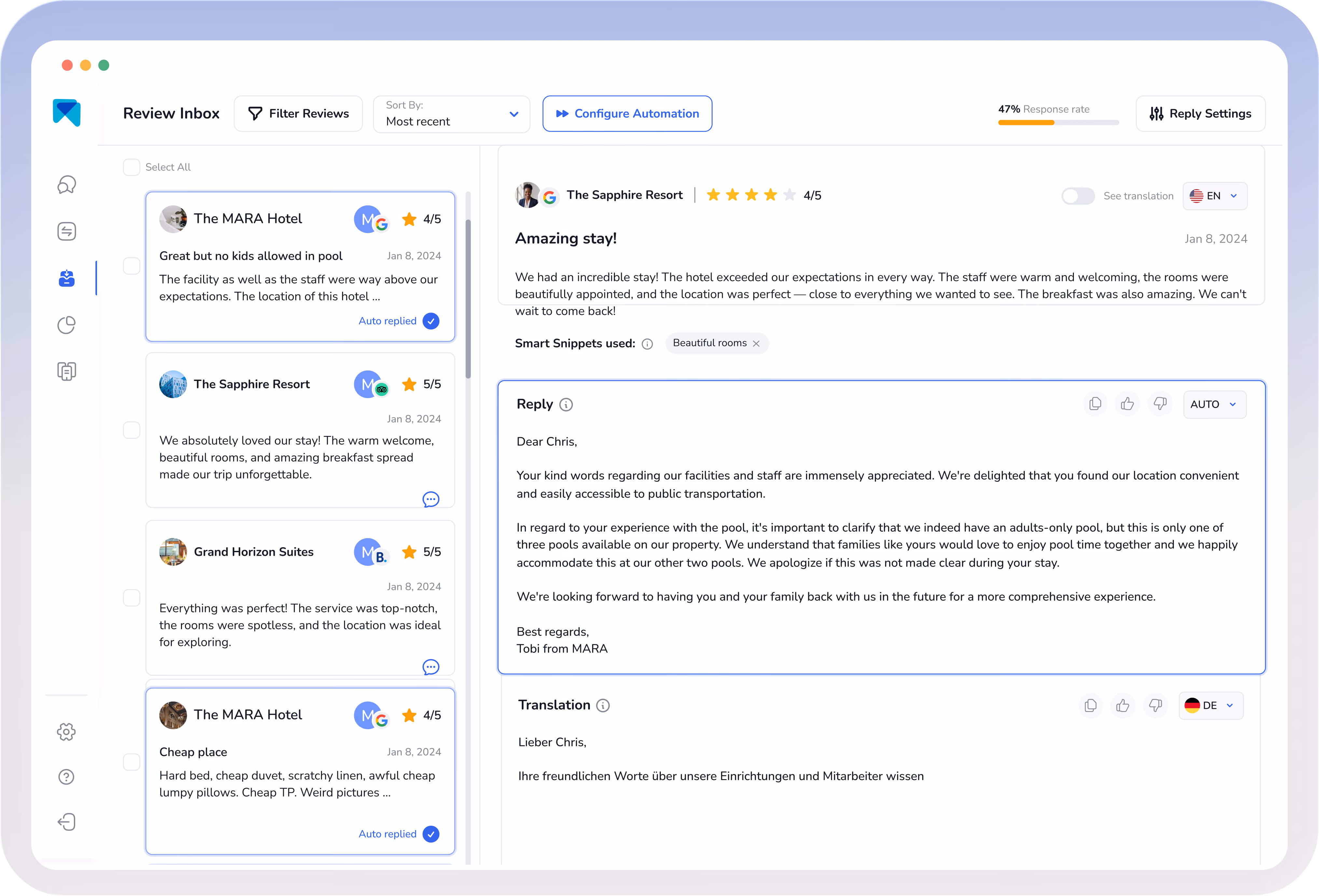1319x896 pixels.
Task: Click the Auto replied link on pool review
Action: click(388, 321)
